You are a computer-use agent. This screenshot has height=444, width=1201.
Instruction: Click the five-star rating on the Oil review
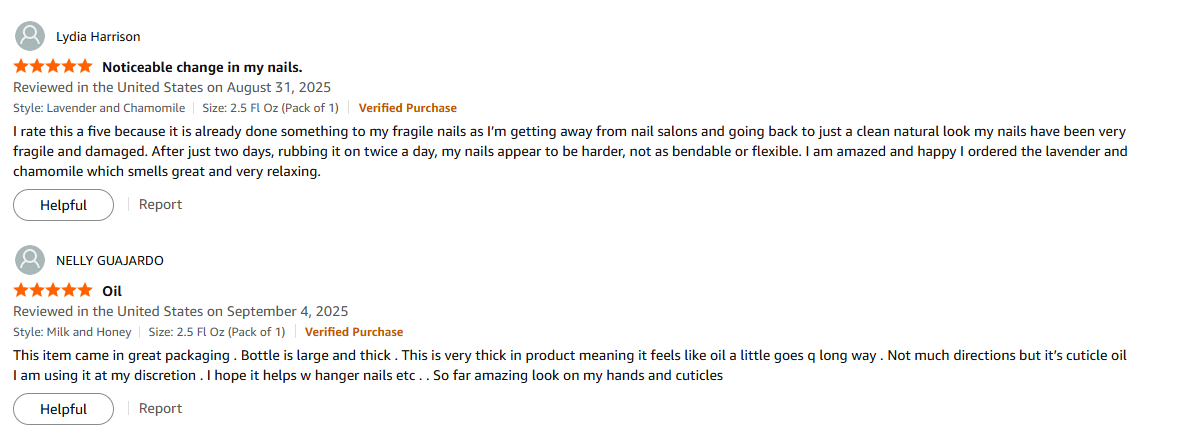click(x=53, y=291)
